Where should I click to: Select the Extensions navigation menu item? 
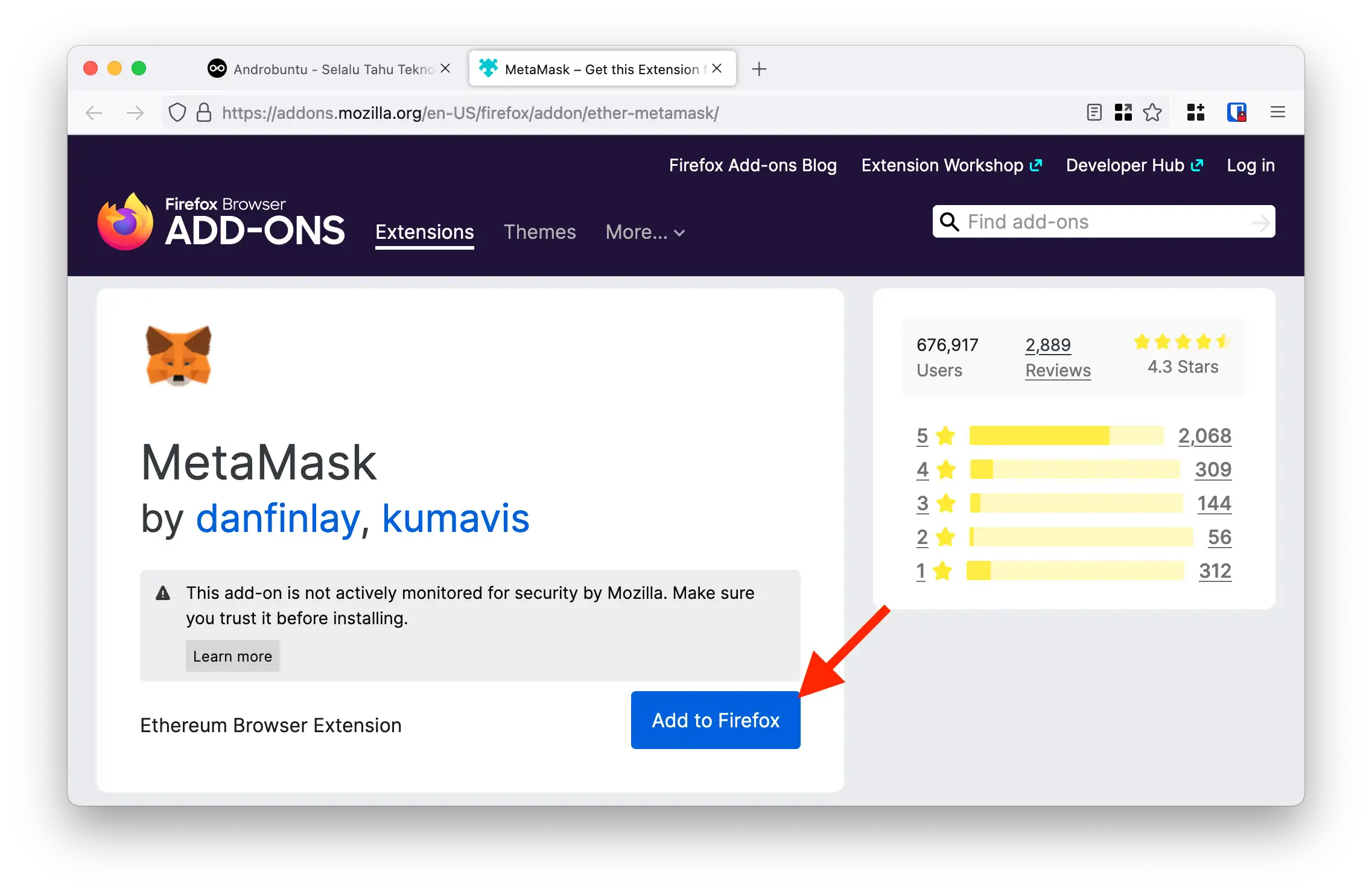pyautogui.click(x=424, y=233)
